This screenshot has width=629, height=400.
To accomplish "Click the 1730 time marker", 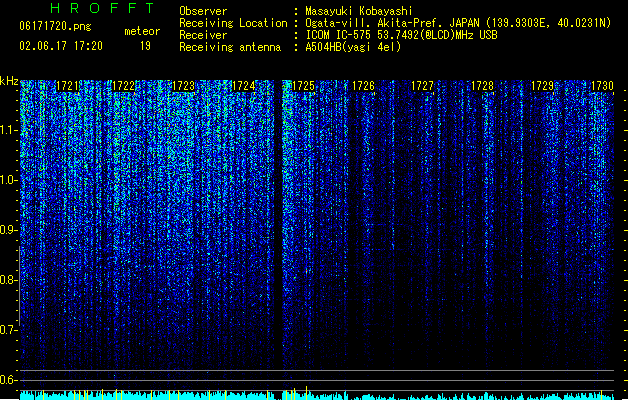I will tap(602, 86).
